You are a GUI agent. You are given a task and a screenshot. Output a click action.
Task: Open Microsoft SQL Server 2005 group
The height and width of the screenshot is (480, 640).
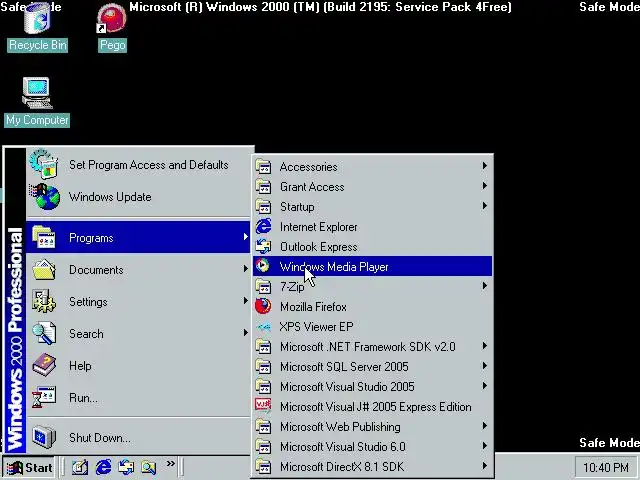373,366
